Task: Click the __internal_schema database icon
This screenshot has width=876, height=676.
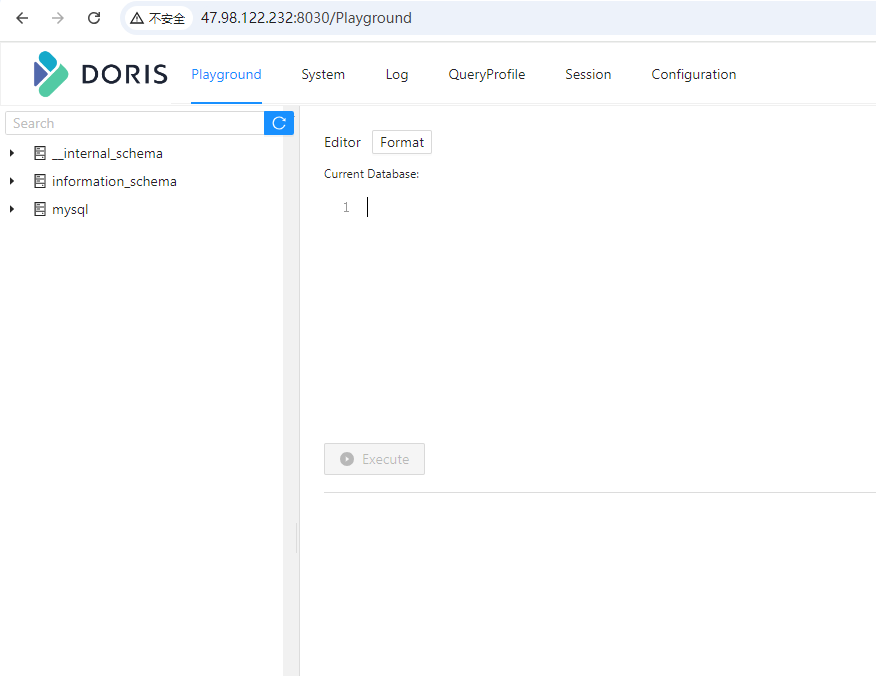Action: click(40, 153)
